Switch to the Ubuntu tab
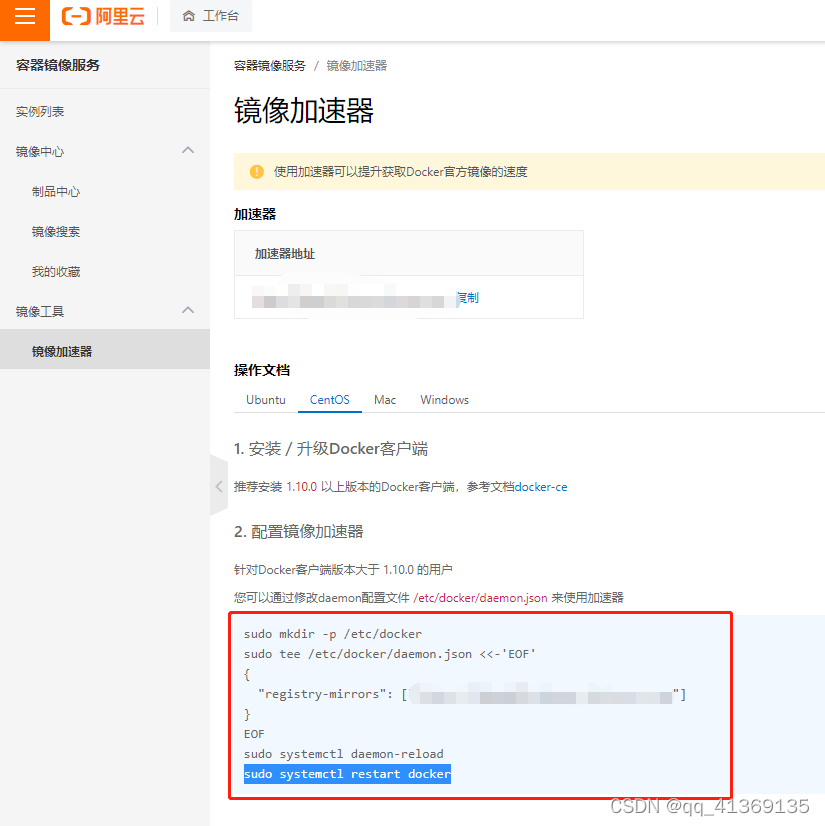The height and width of the screenshot is (826, 825). click(266, 400)
